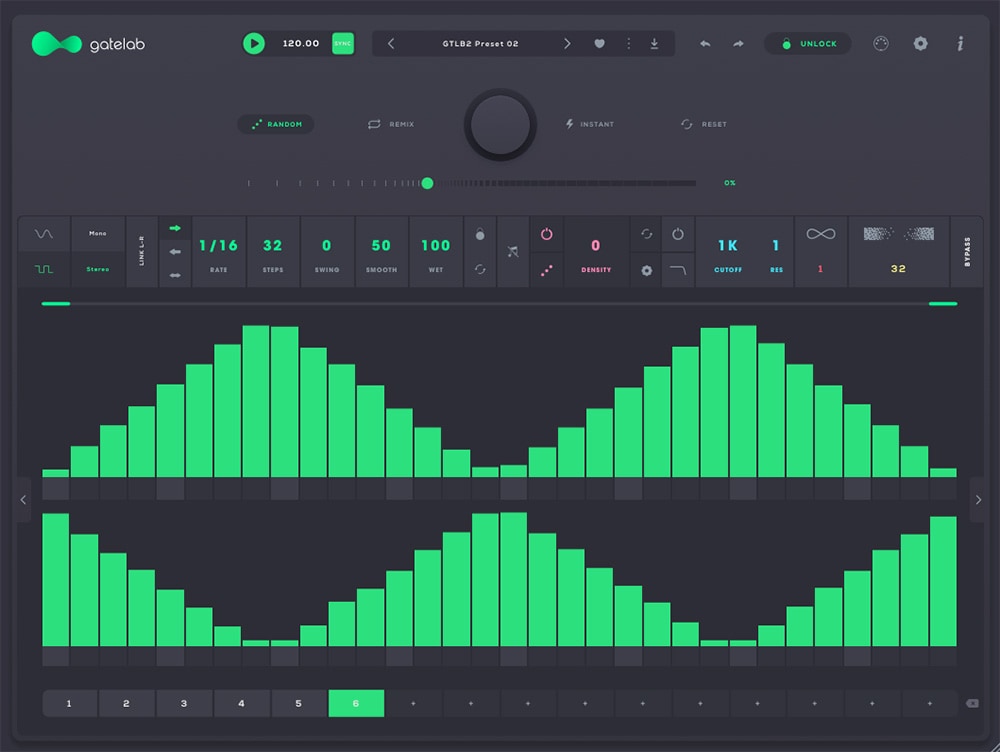Open the preset three-dot options menu

pos(628,44)
